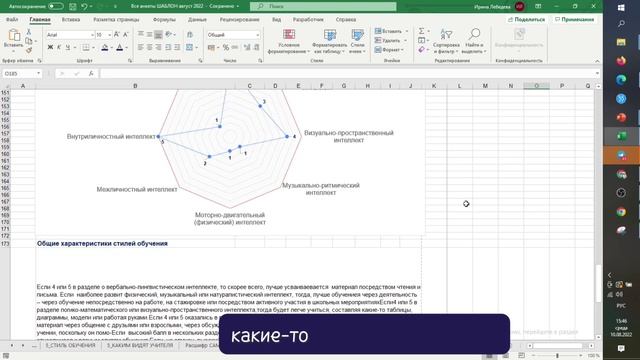Open the cell borders dropdown arrow

click(93, 48)
